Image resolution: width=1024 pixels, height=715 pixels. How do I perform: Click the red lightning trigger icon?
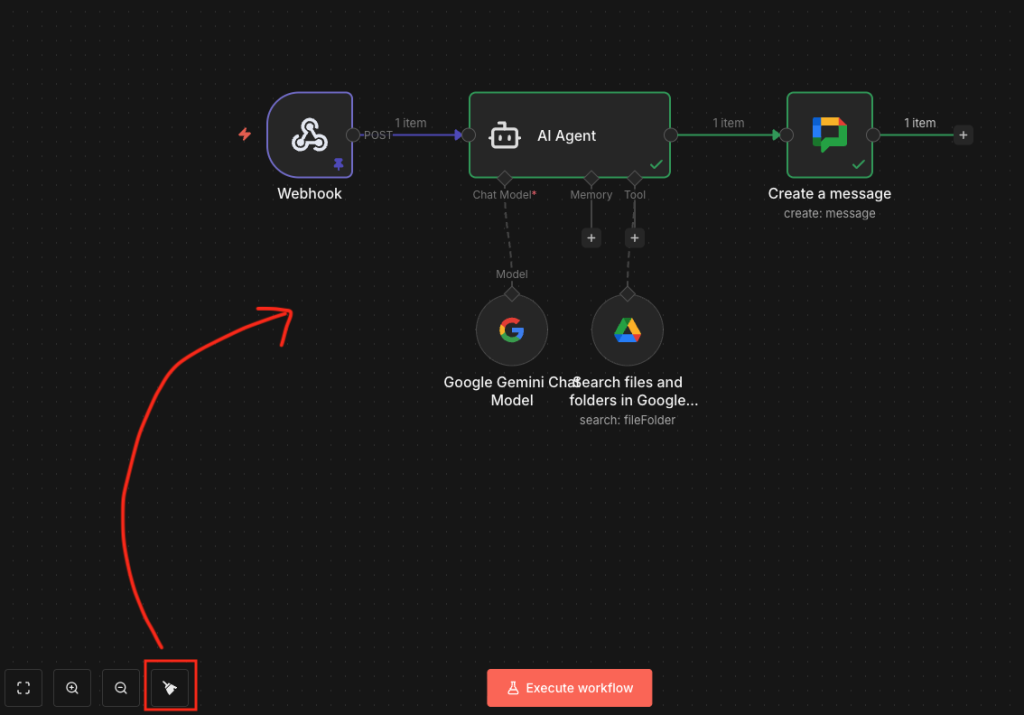coord(244,134)
